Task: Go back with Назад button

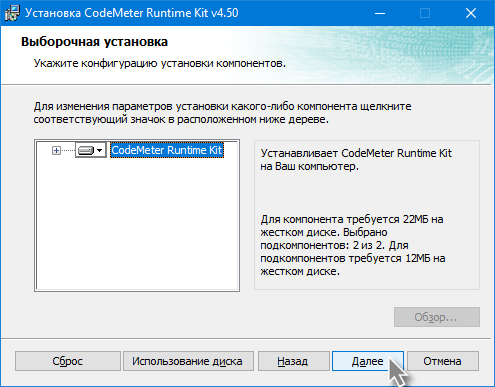Action: coord(294,361)
